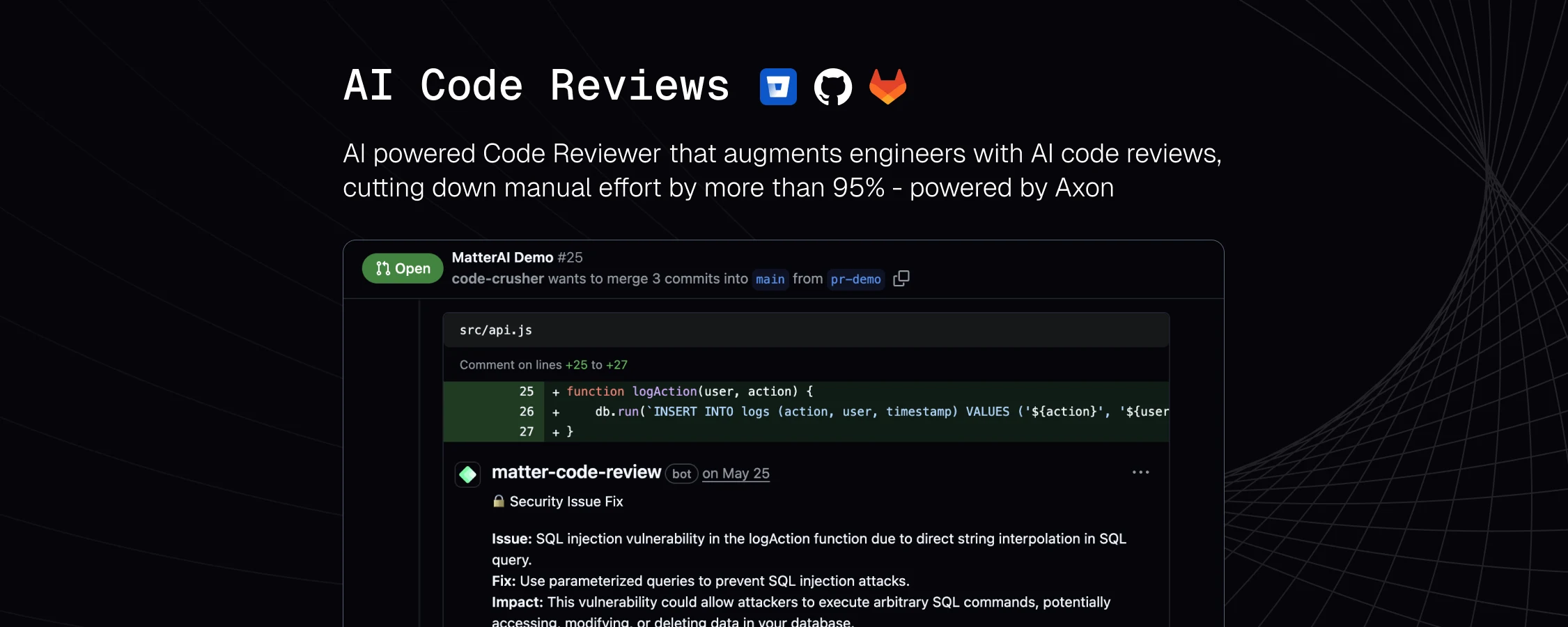Click the Bitbucket logo icon

click(x=778, y=86)
